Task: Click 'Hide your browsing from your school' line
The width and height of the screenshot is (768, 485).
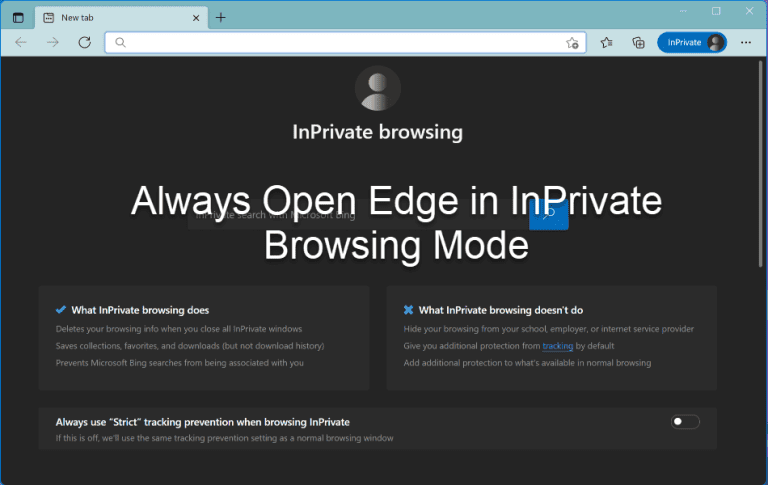Action: [x=549, y=329]
